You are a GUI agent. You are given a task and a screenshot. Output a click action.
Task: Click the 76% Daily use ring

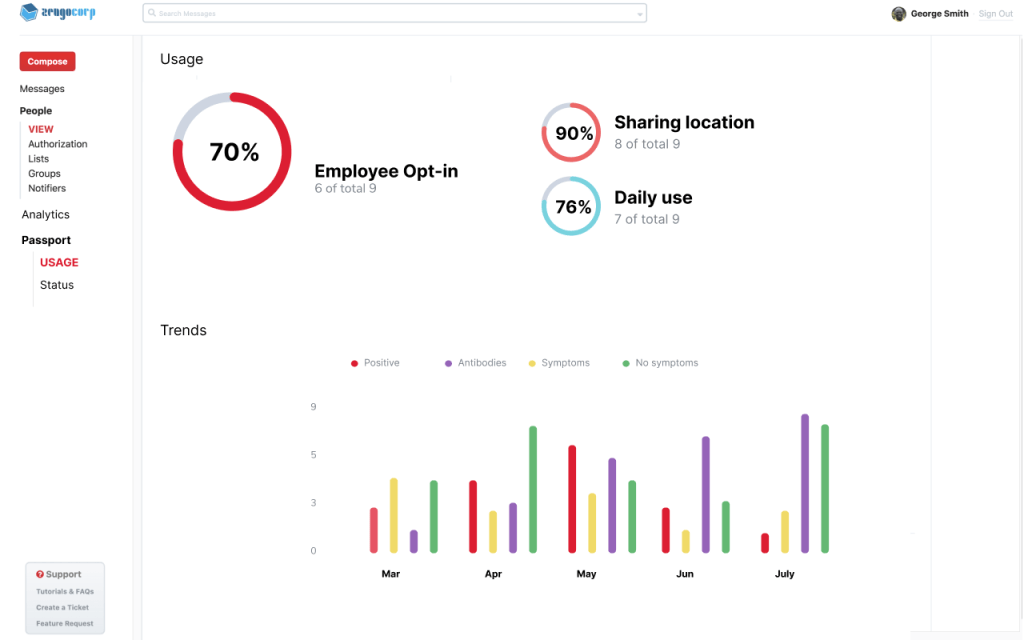coord(571,207)
